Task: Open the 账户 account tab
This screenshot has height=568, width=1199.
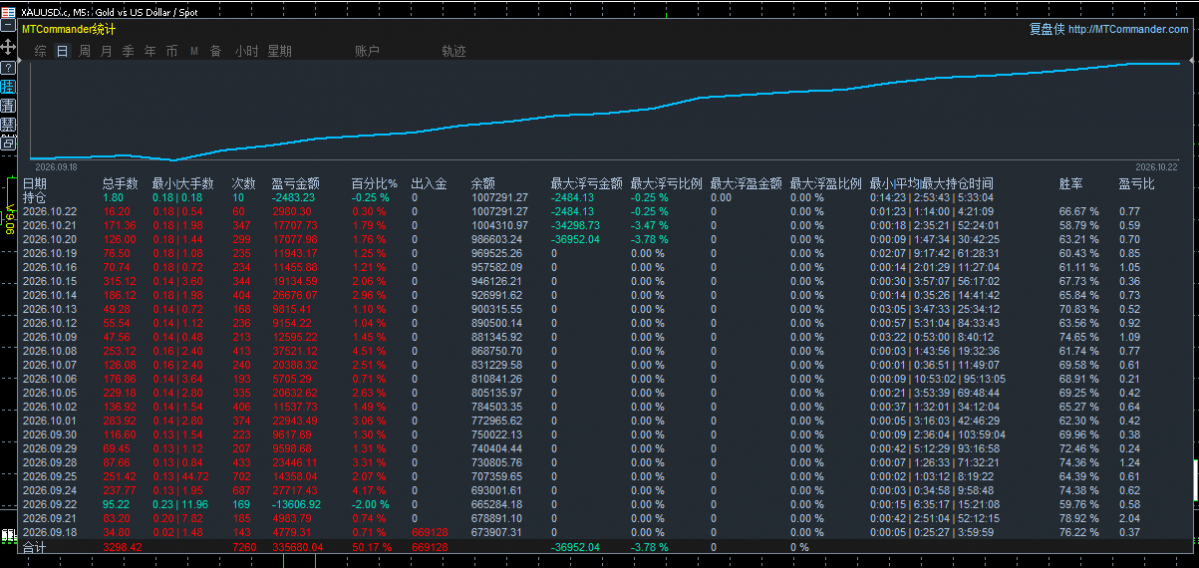Action: click(x=367, y=51)
